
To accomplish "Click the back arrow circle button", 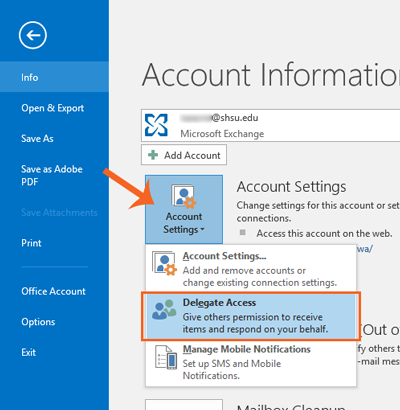I will tap(33, 35).
